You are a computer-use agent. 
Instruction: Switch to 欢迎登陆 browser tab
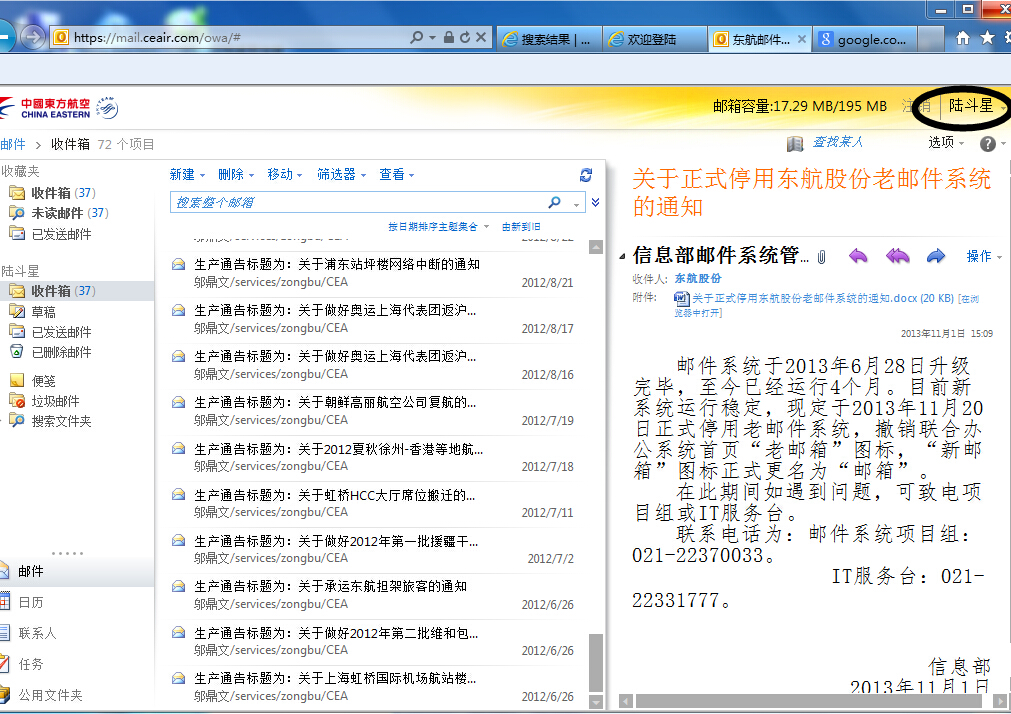(654, 39)
